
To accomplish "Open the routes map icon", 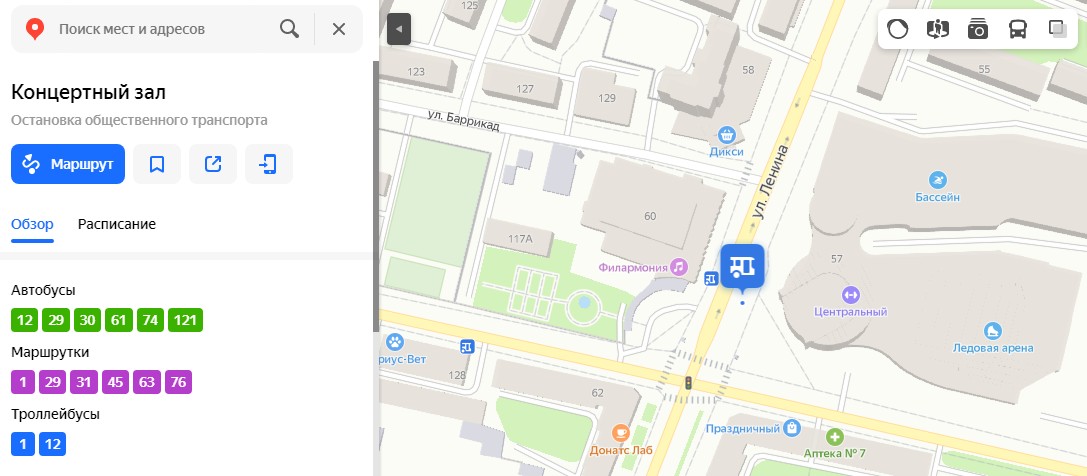I will tap(937, 29).
